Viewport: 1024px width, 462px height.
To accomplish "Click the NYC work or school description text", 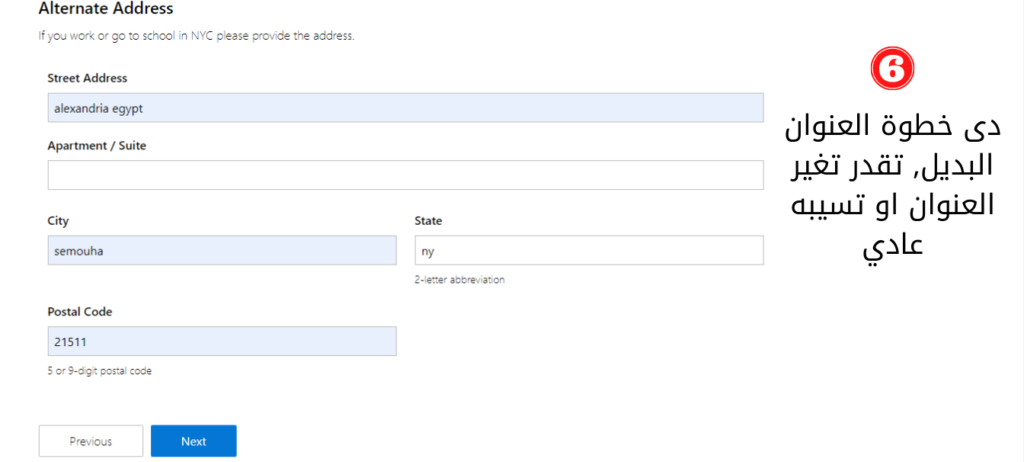I will (197, 36).
